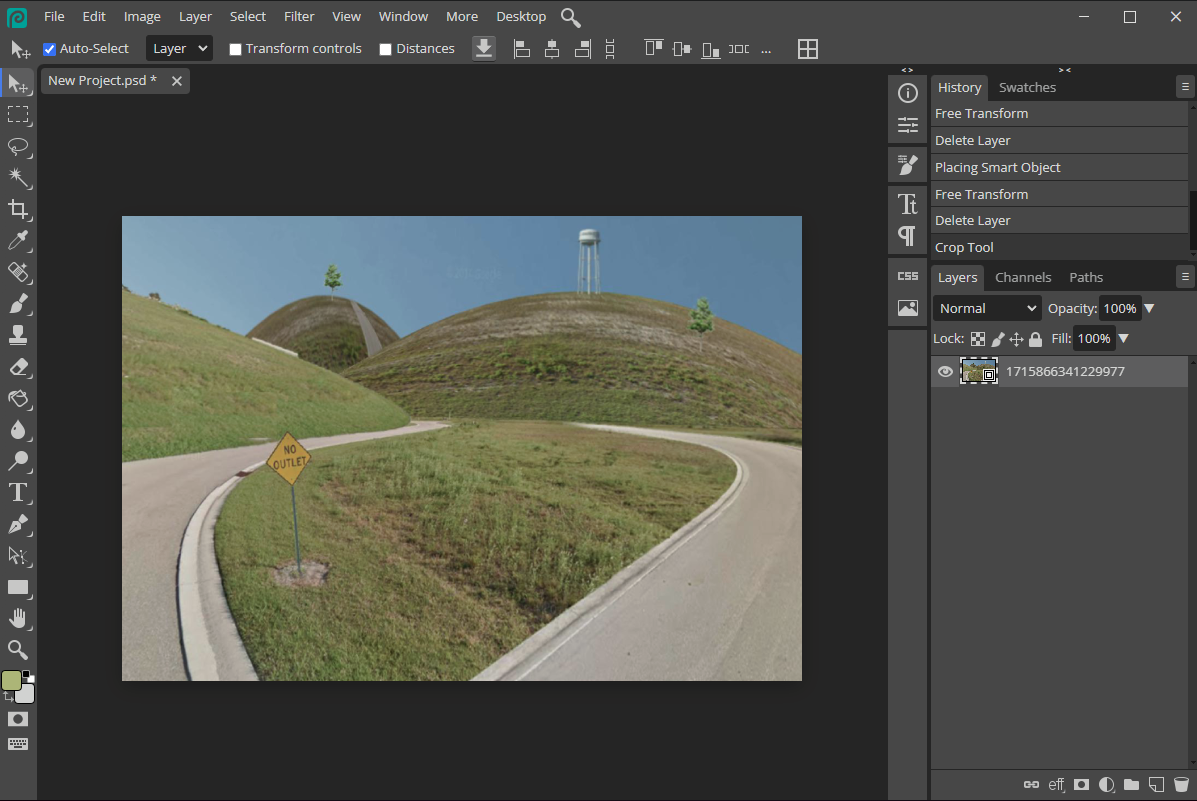Select the Paint Bucket tool
The height and width of the screenshot is (801, 1197).
point(18,399)
